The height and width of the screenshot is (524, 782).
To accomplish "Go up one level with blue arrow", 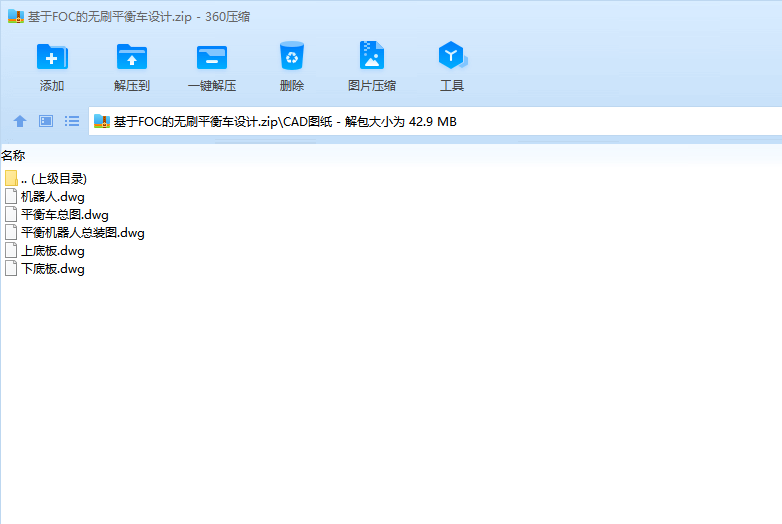I will coord(20,121).
